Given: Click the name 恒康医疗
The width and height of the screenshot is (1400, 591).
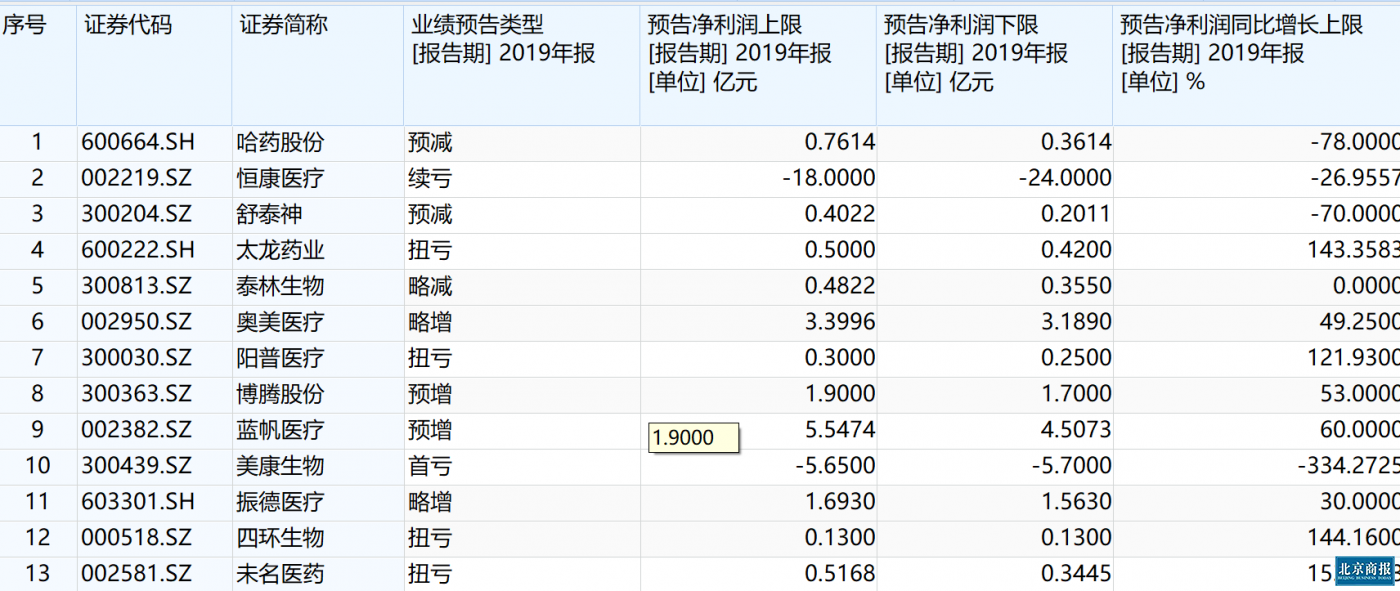Looking at the screenshot, I should point(281,179).
